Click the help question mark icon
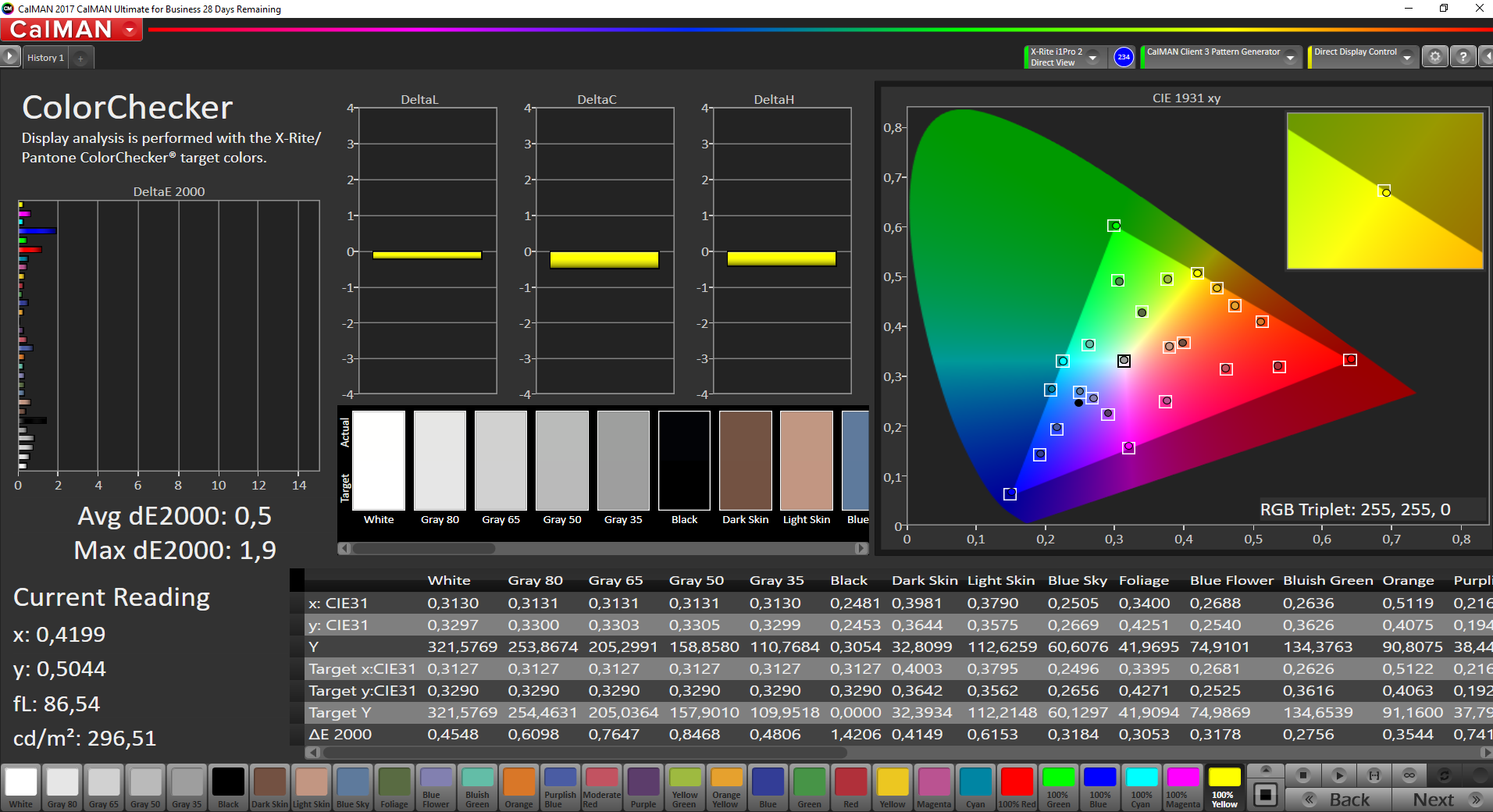This screenshot has height=812, width=1493. click(x=1463, y=57)
